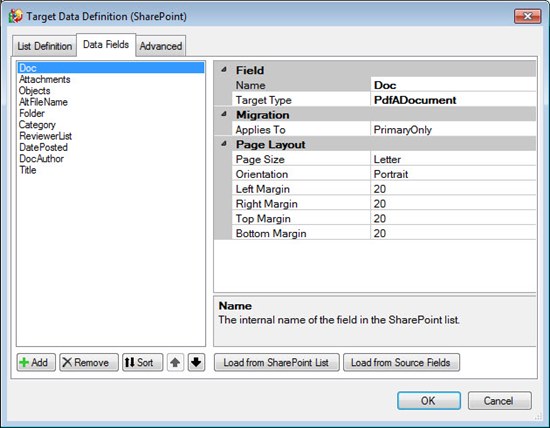Image resolution: width=550 pixels, height=428 pixels.
Task: Edit the Name property value Doc
Action: 453,85
